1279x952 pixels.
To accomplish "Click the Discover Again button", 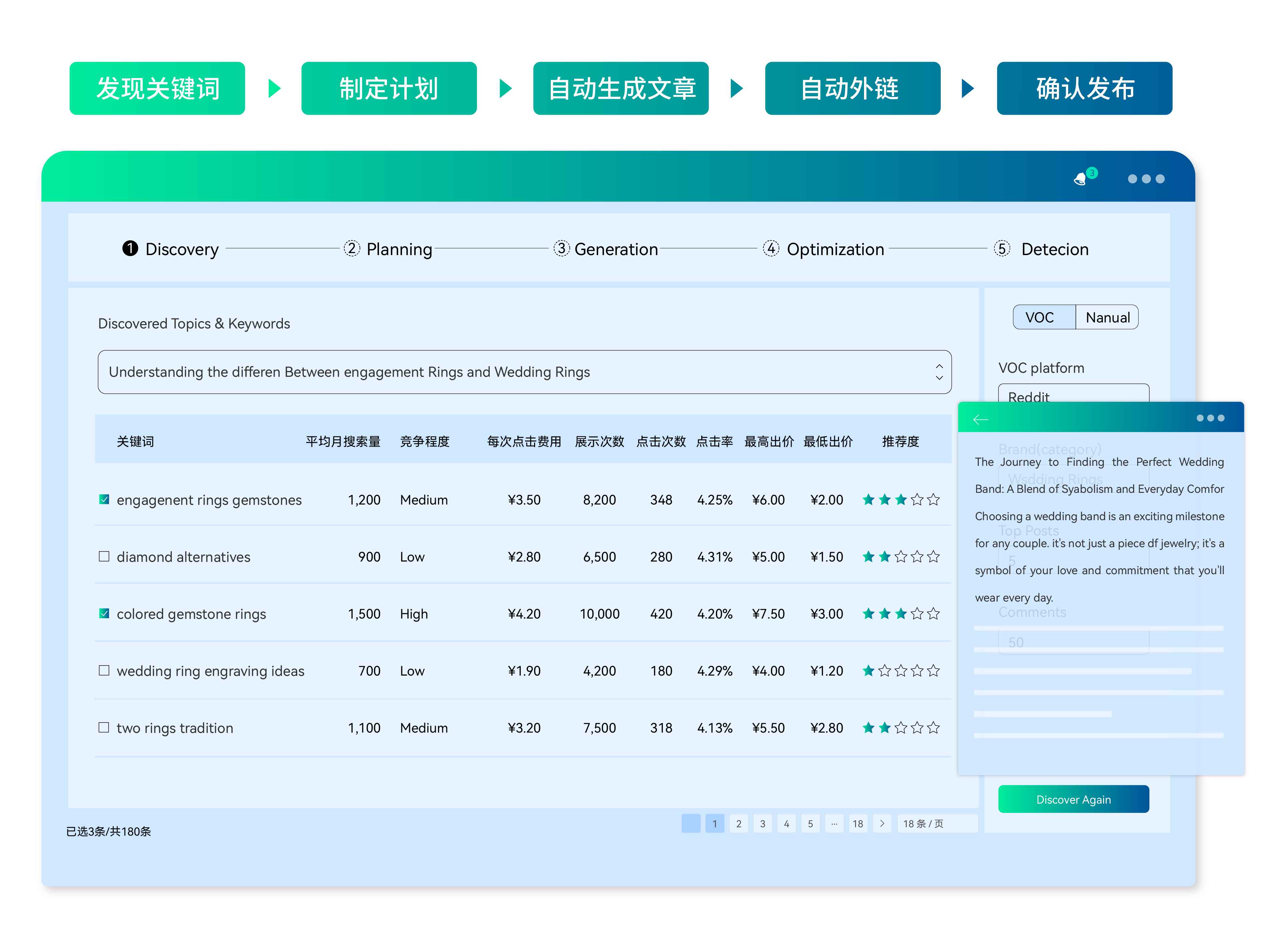I will pos(1073,799).
